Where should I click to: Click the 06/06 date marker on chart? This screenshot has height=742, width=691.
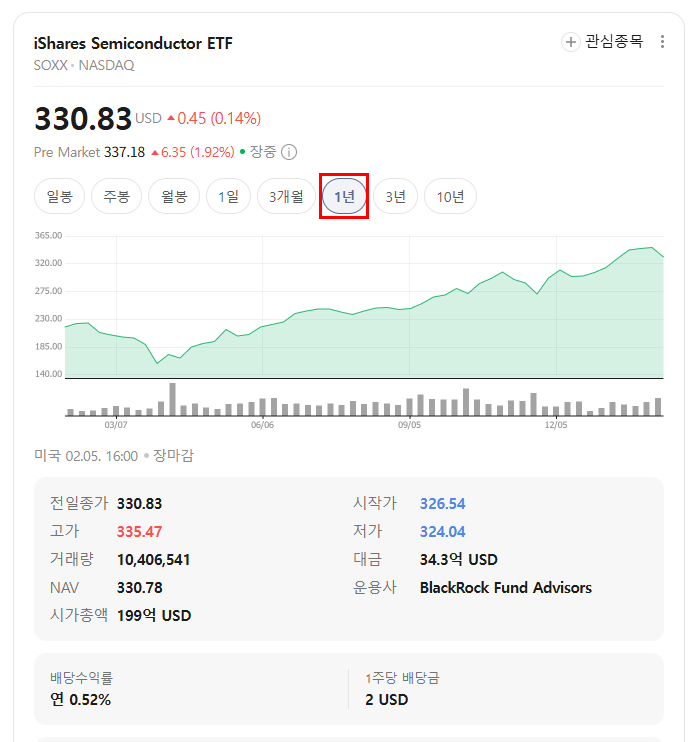pos(262,424)
